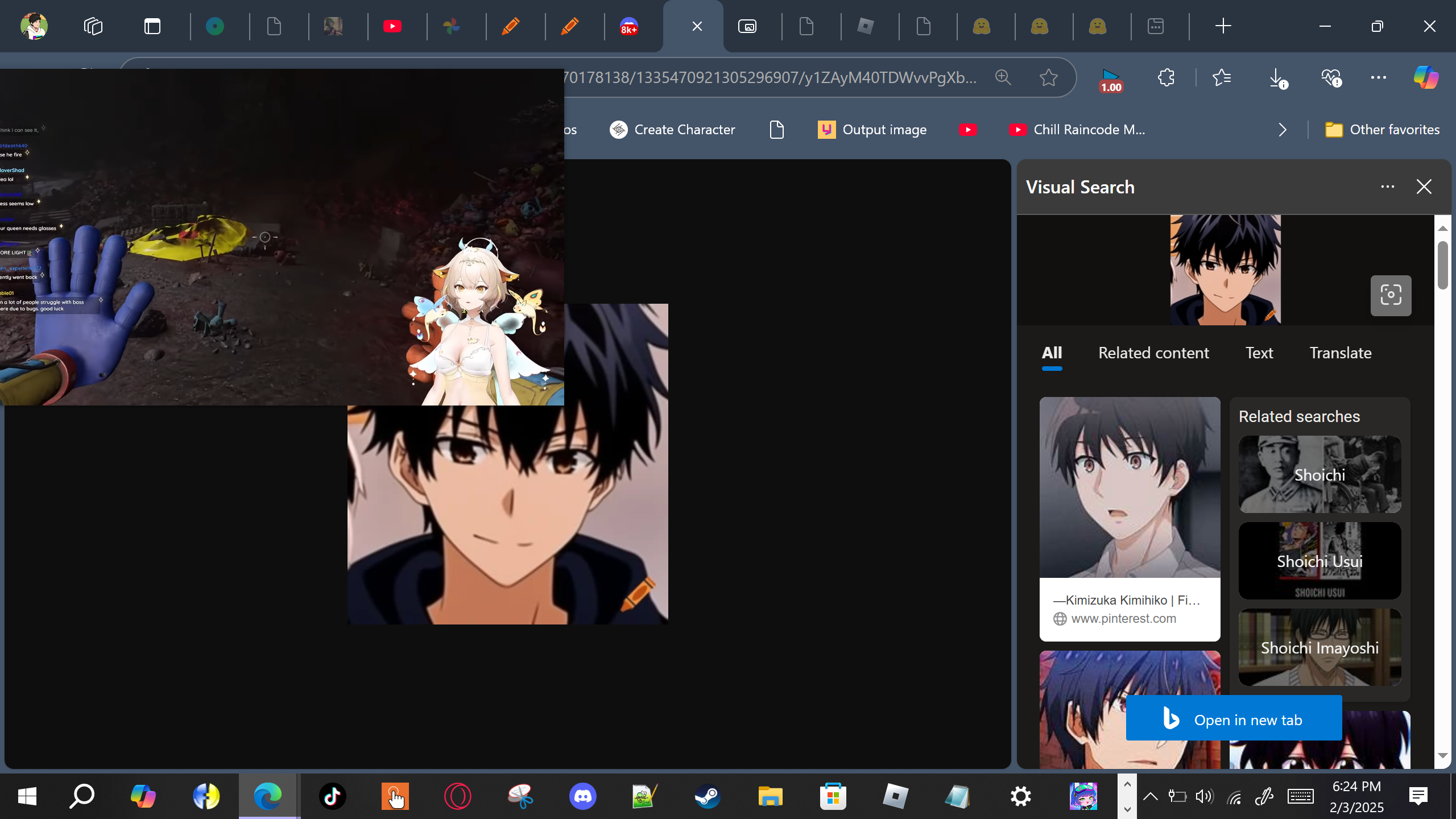
Task: Open the Chill Raincode M... bookmark
Action: click(1077, 130)
